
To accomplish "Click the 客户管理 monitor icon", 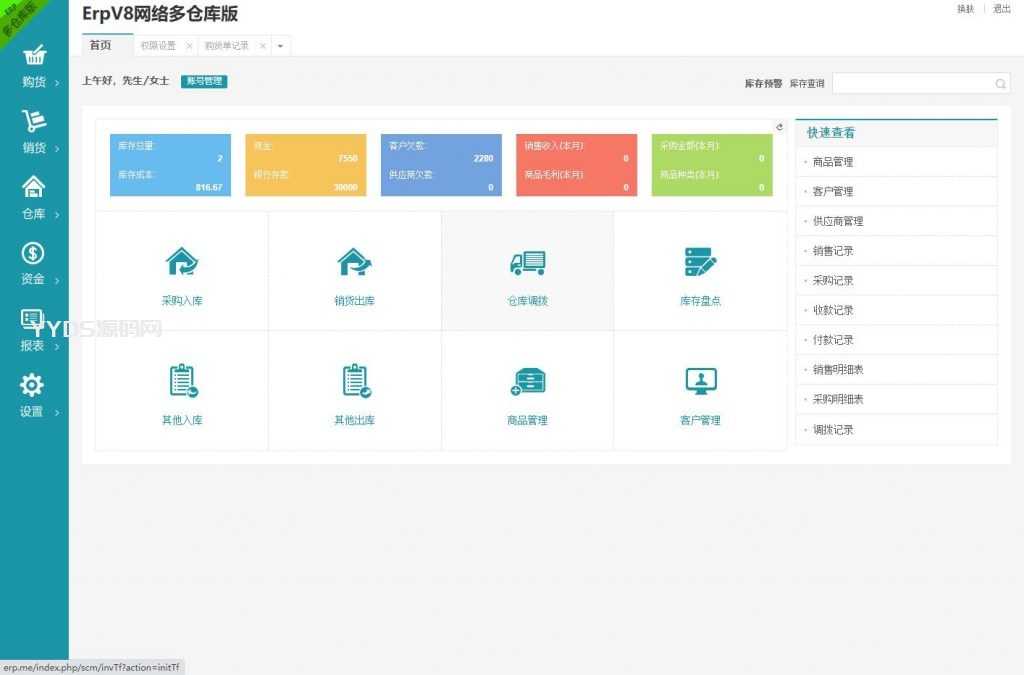I will pyautogui.click(x=700, y=381).
